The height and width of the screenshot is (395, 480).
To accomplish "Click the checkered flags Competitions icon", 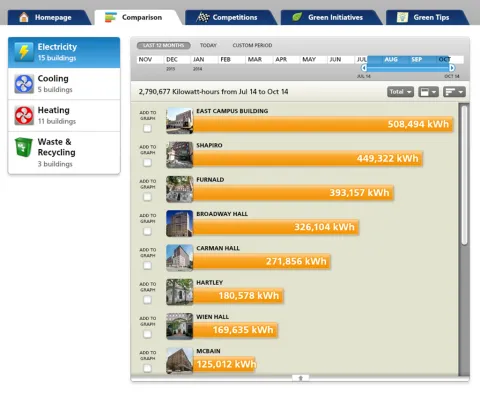I will coord(203,17).
